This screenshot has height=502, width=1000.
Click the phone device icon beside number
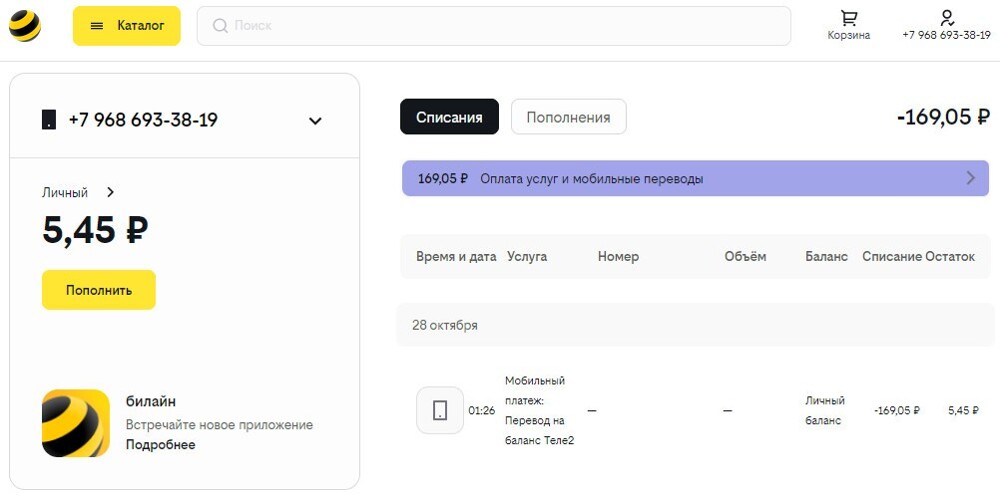[x=49, y=120]
